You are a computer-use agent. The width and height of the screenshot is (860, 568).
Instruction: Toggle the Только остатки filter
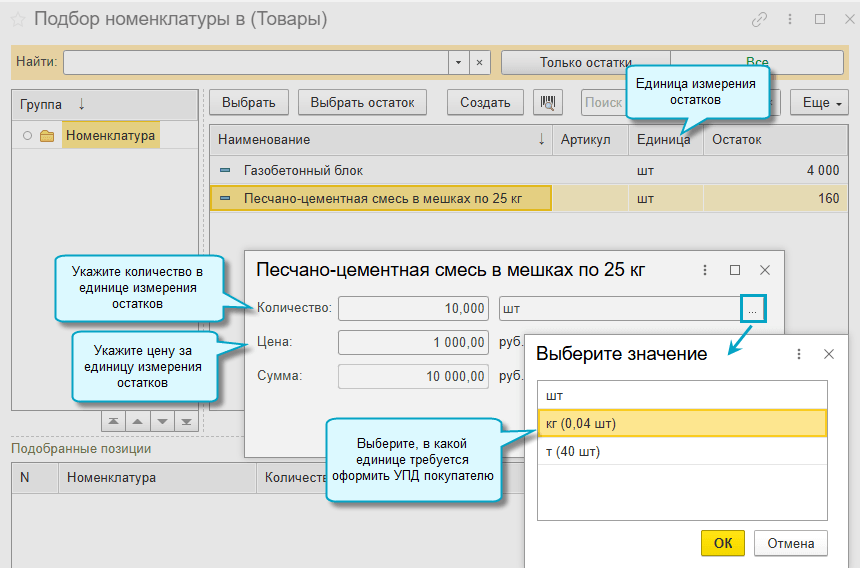coord(585,63)
